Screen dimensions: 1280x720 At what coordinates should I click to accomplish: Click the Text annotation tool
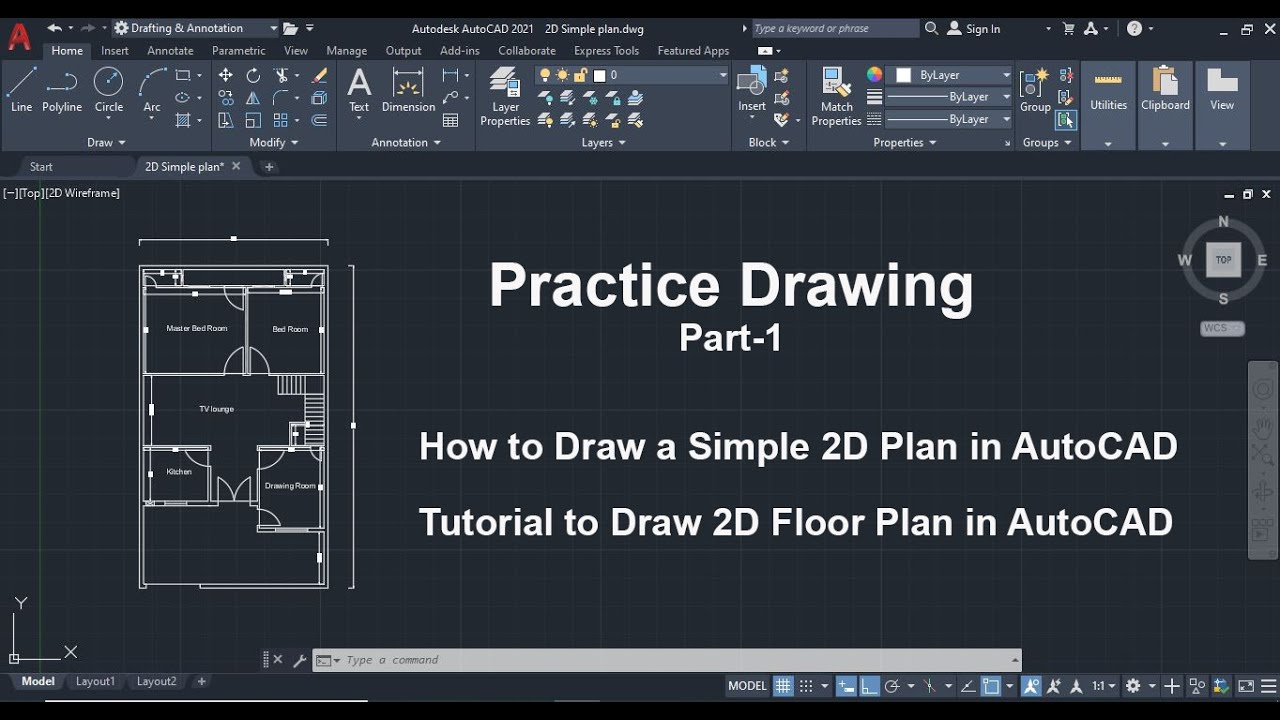359,90
